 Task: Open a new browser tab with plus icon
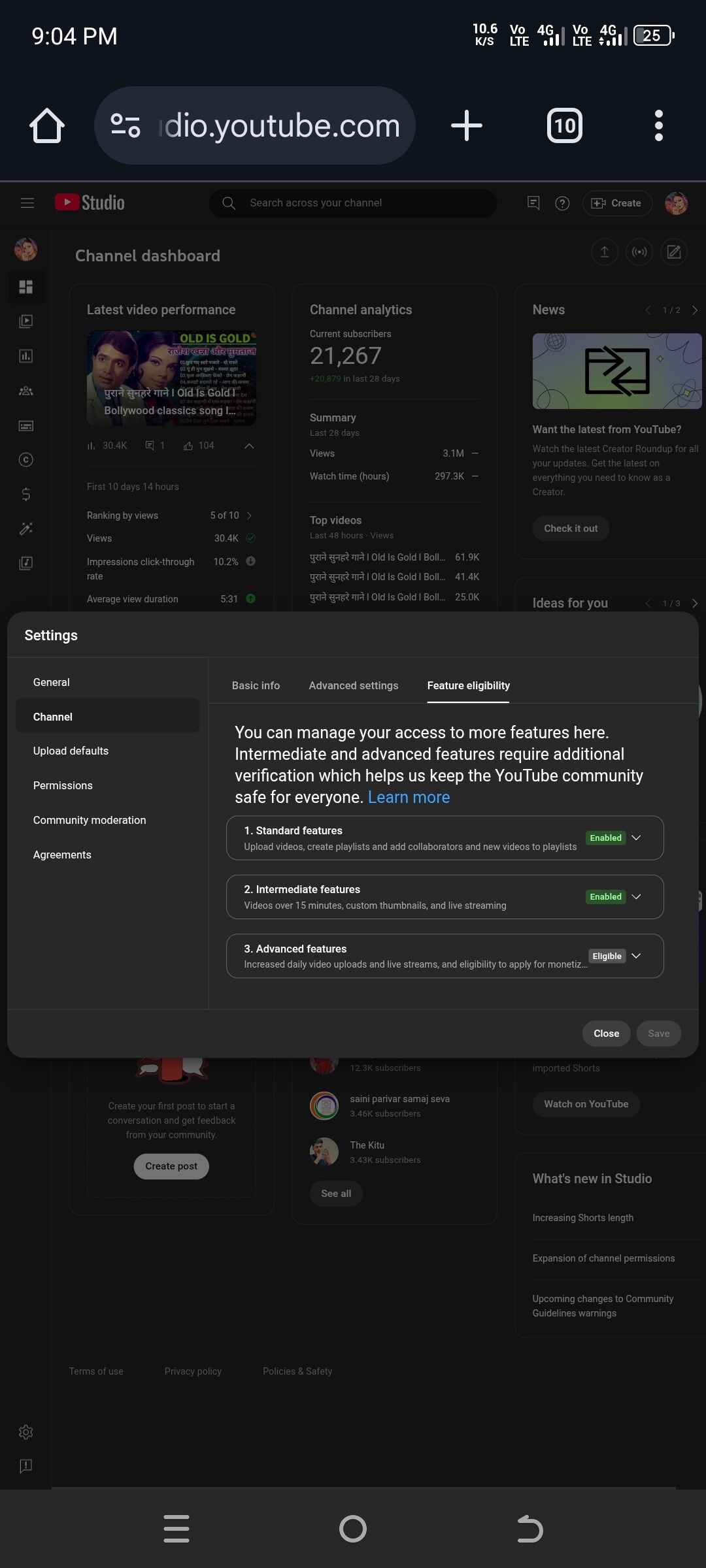(x=467, y=125)
